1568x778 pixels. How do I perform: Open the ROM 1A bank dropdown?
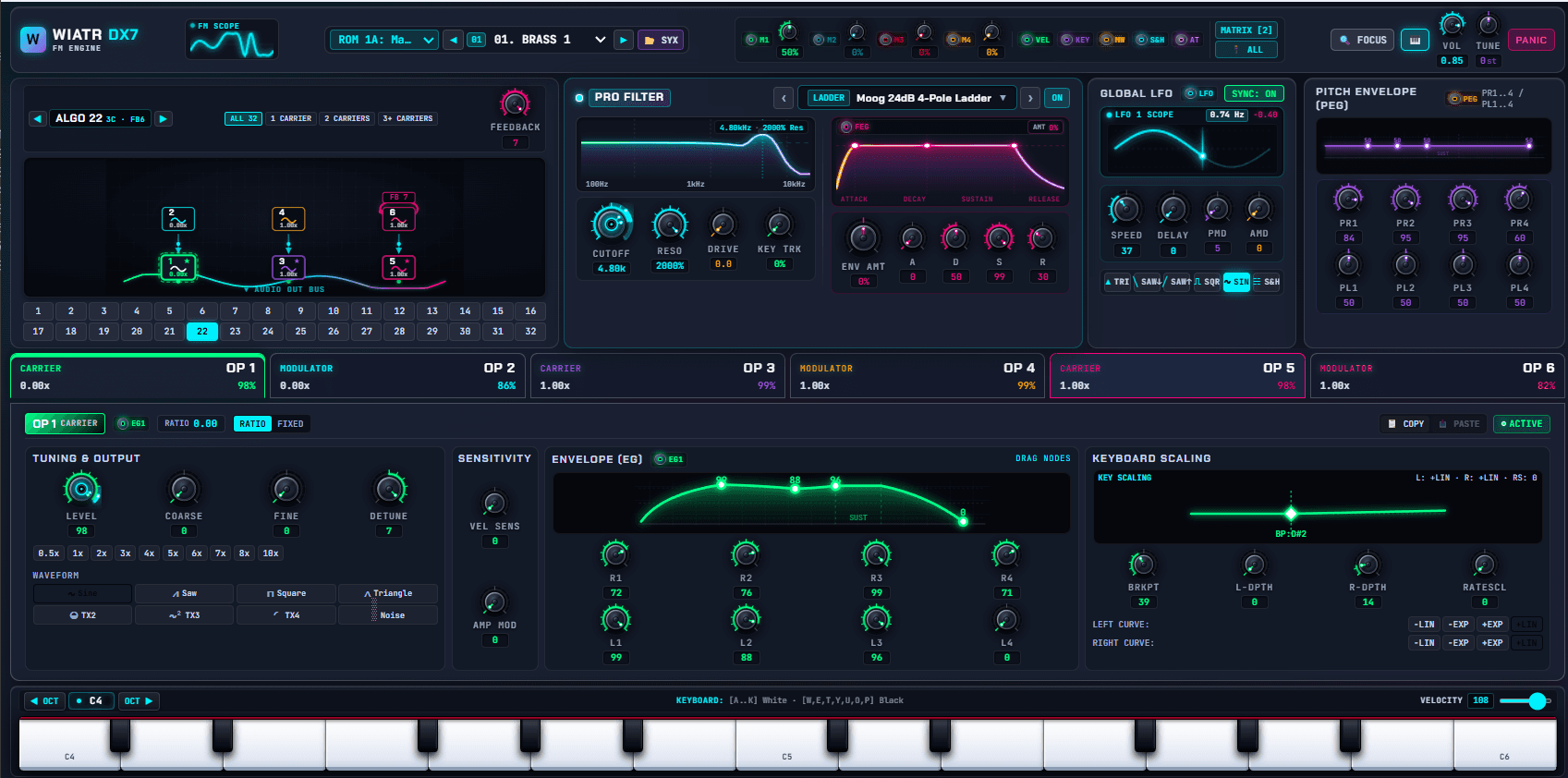385,40
